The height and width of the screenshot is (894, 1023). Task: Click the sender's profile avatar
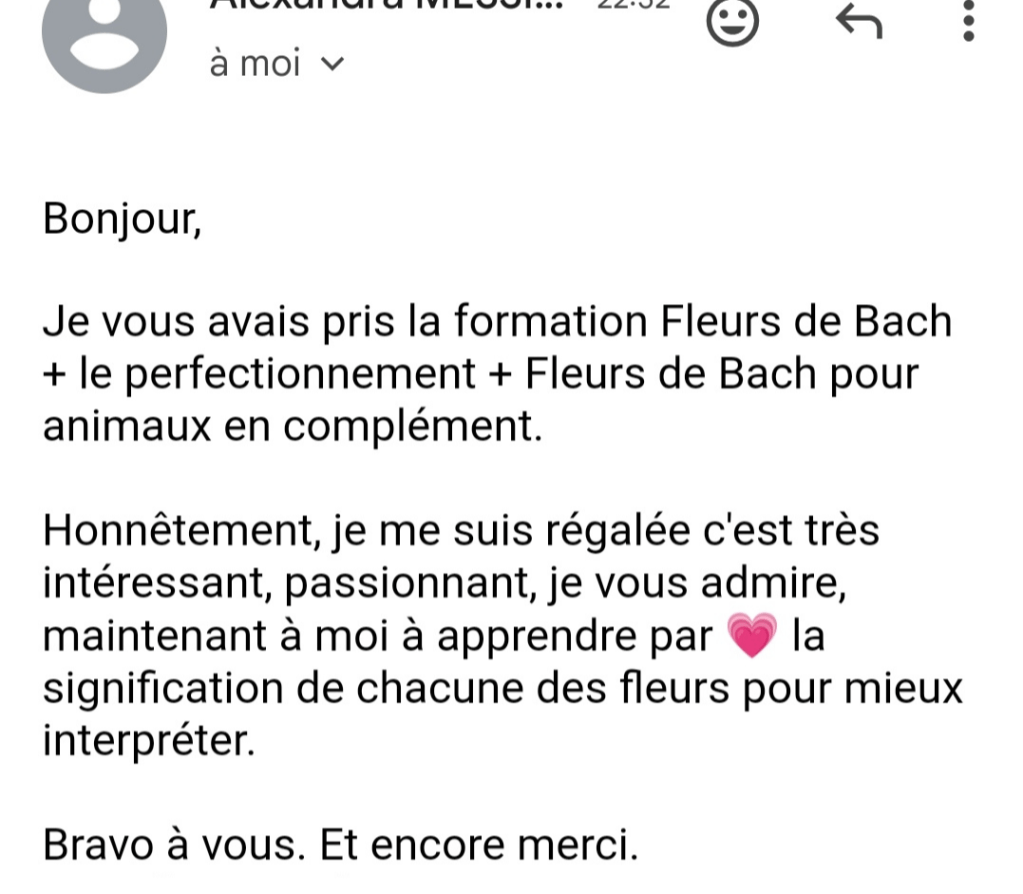click(103, 40)
